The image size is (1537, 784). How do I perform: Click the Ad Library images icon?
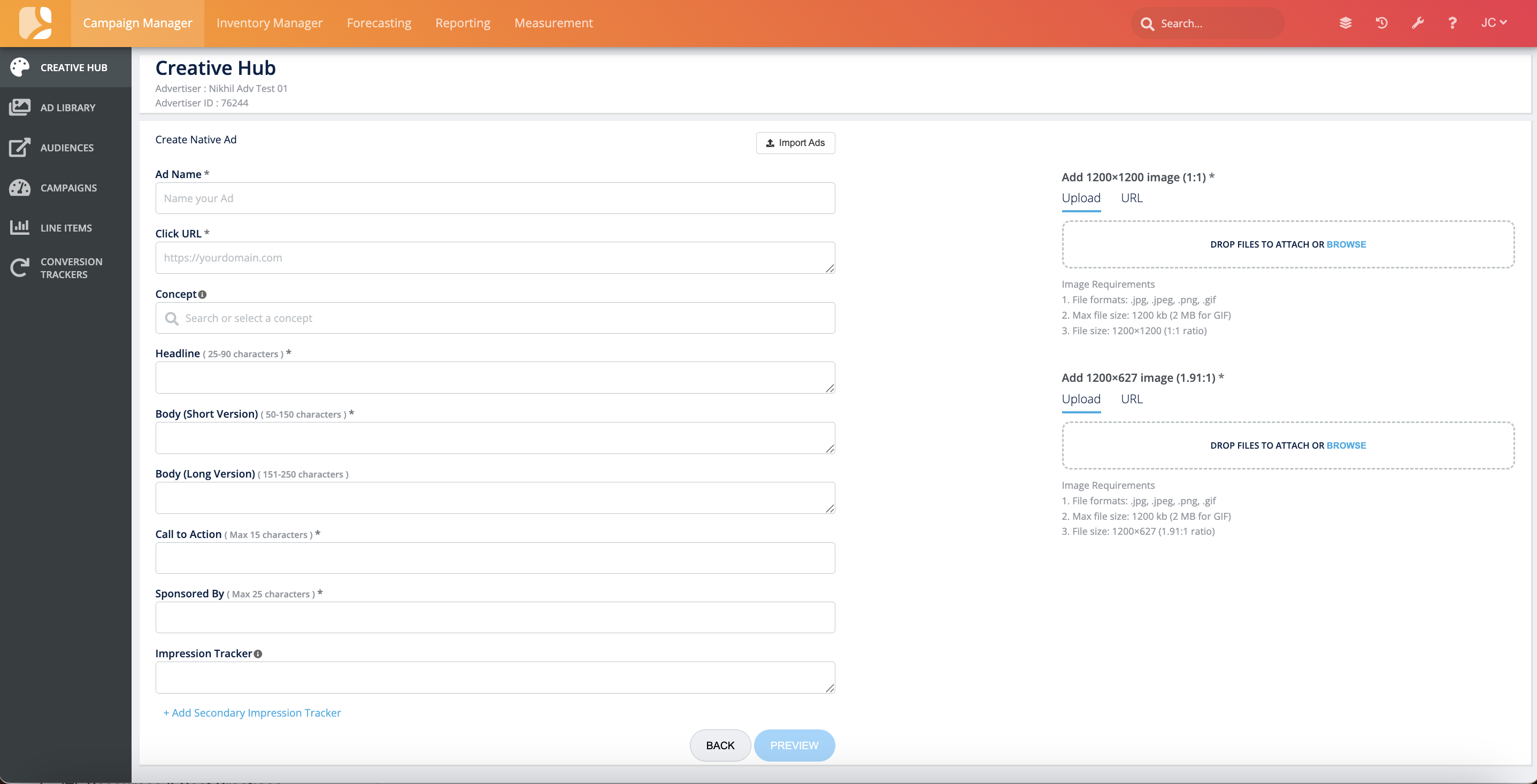(20, 107)
